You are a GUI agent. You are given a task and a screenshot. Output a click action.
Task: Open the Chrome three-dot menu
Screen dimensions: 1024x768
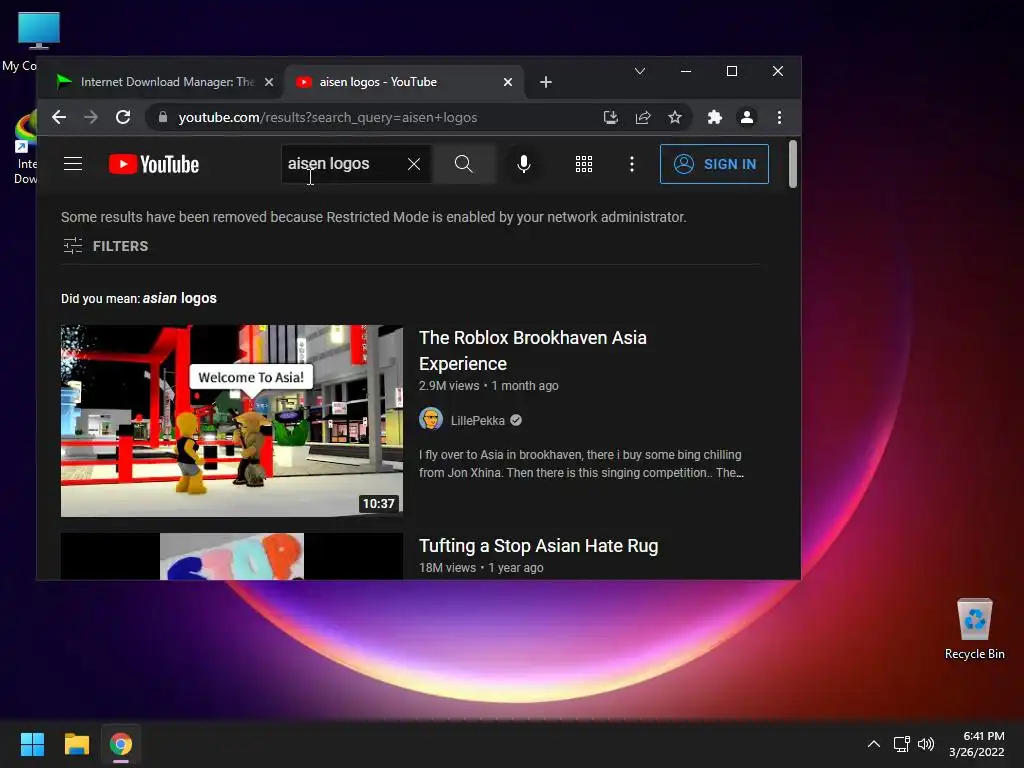(x=779, y=118)
